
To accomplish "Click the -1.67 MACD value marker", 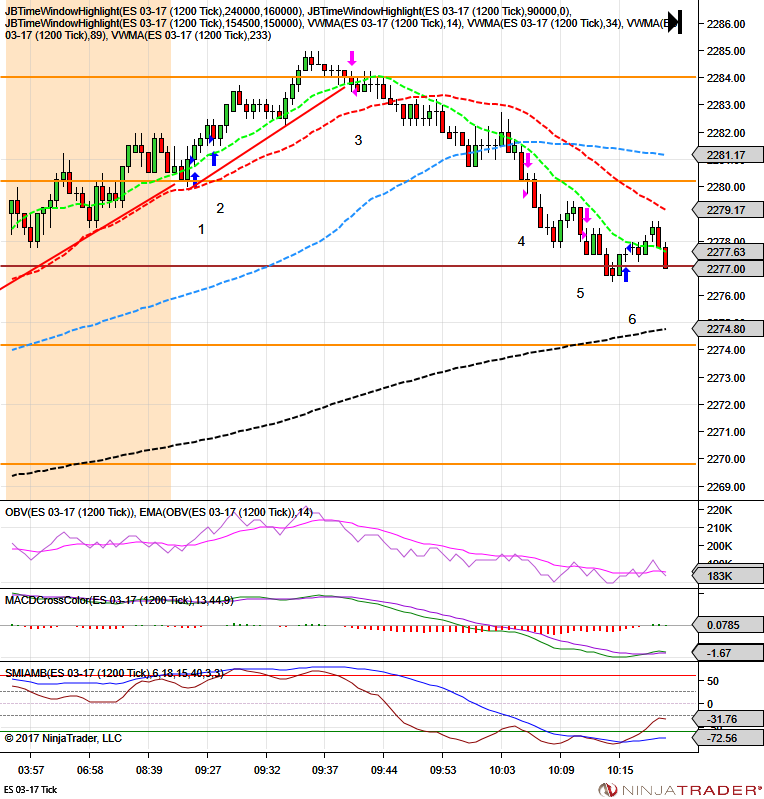I will pyautogui.click(x=728, y=653).
